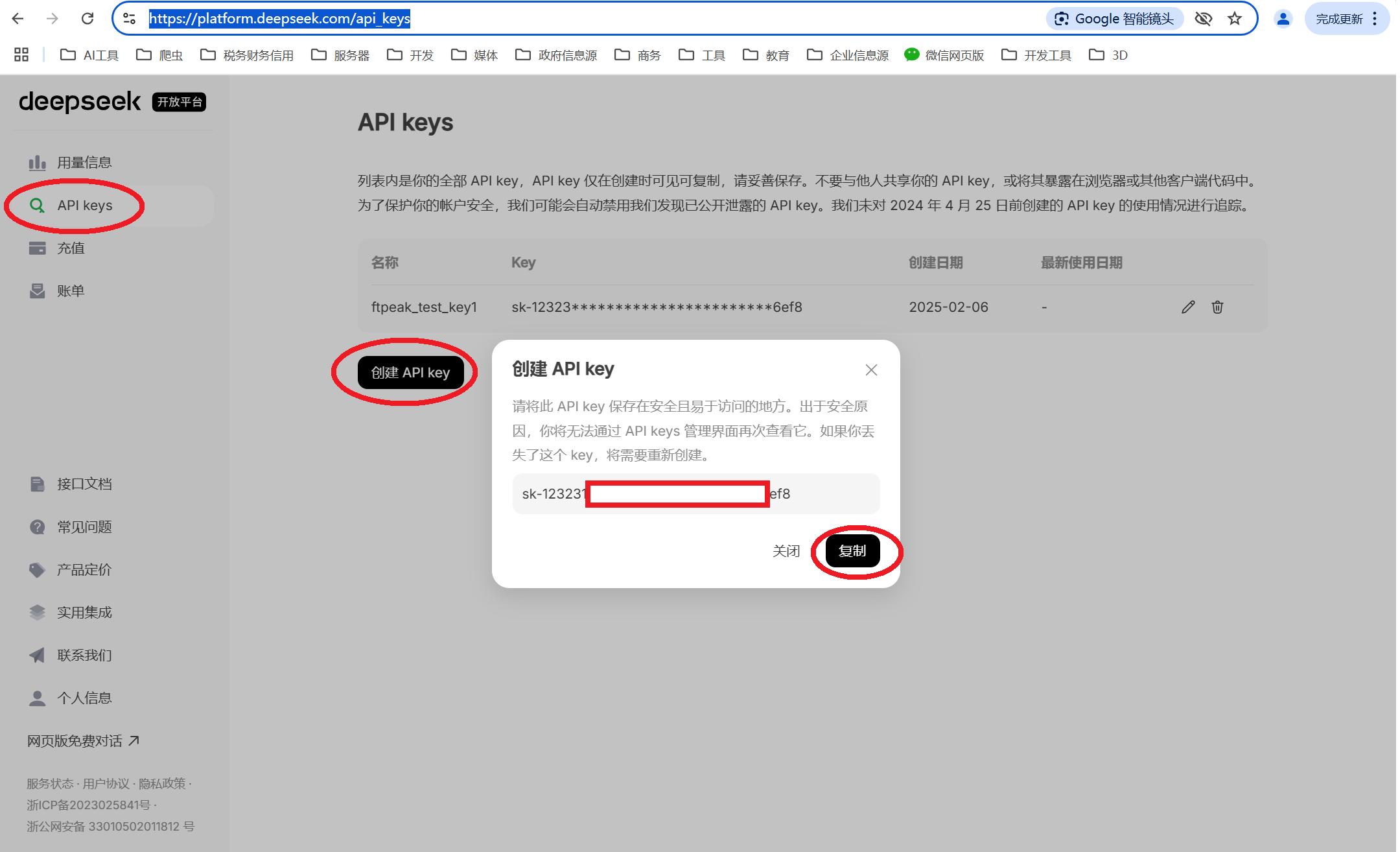Open 接口文档 documentation link
This screenshot has width=1400, height=852.
(x=84, y=484)
